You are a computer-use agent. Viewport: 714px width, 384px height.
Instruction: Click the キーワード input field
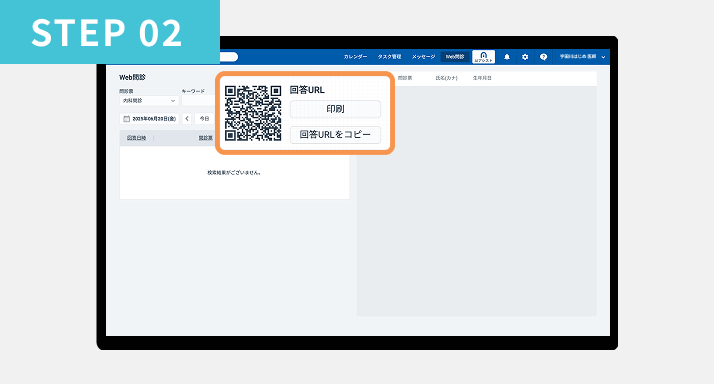[x=199, y=101]
